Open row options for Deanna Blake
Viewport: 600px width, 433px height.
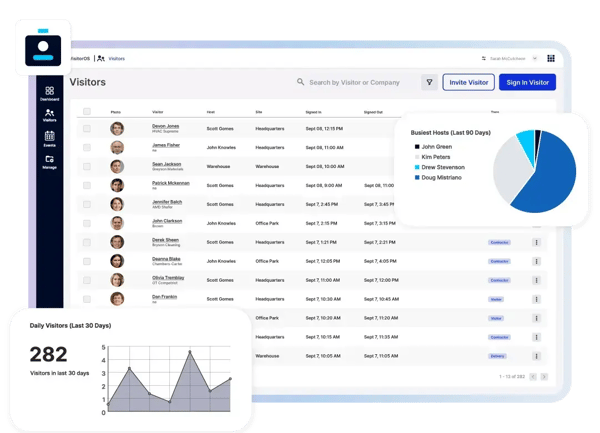[x=536, y=261]
